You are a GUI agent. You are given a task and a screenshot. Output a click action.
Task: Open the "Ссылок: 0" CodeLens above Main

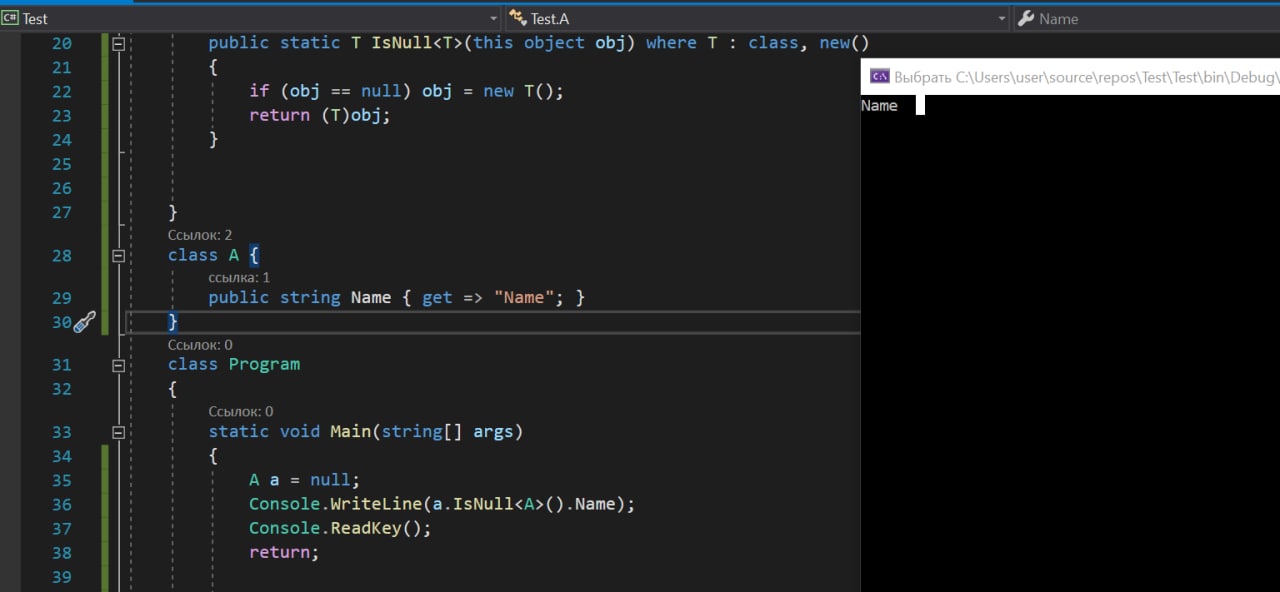(240, 411)
